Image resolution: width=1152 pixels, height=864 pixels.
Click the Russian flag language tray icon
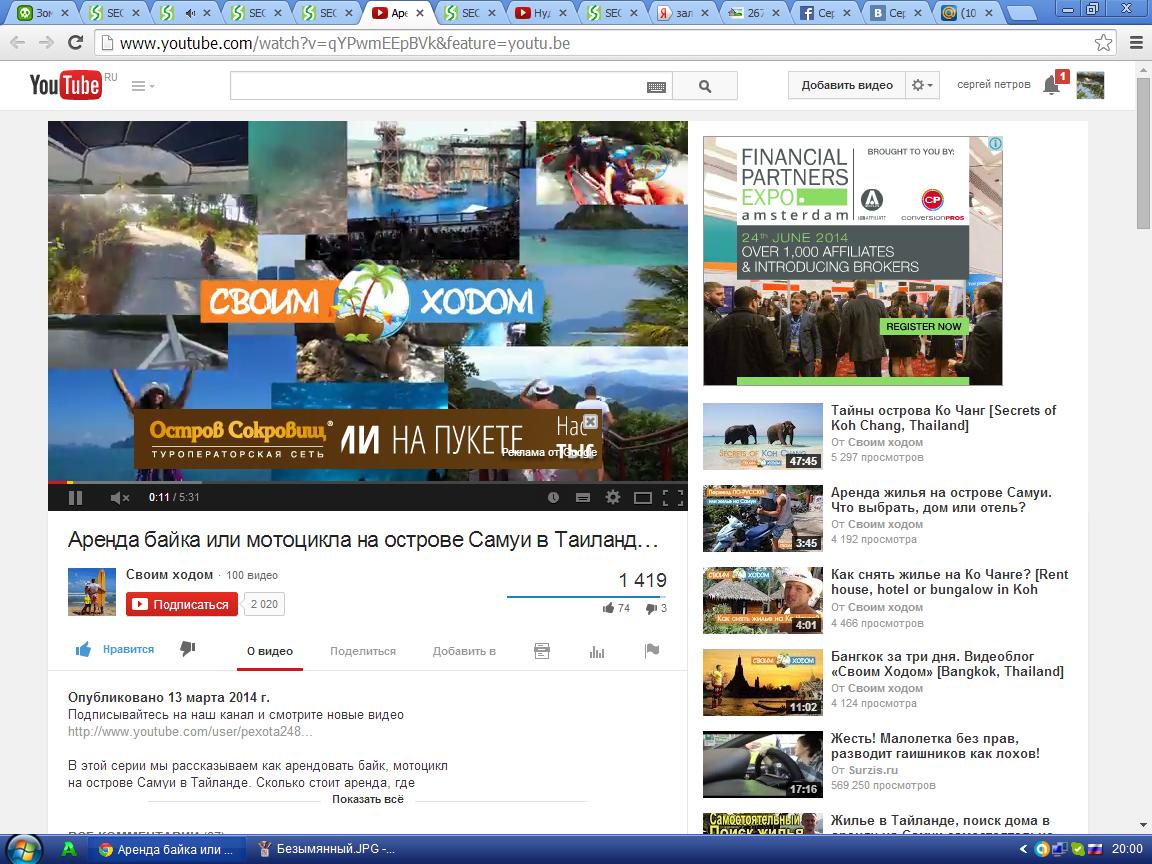[x=1095, y=849]
